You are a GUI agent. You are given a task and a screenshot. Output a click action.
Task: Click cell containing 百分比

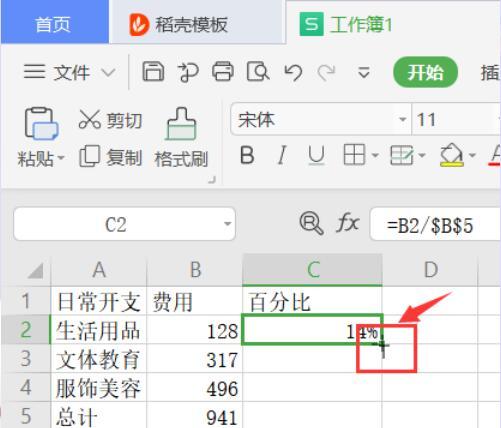pyautogui.click(x=313, y=301)
